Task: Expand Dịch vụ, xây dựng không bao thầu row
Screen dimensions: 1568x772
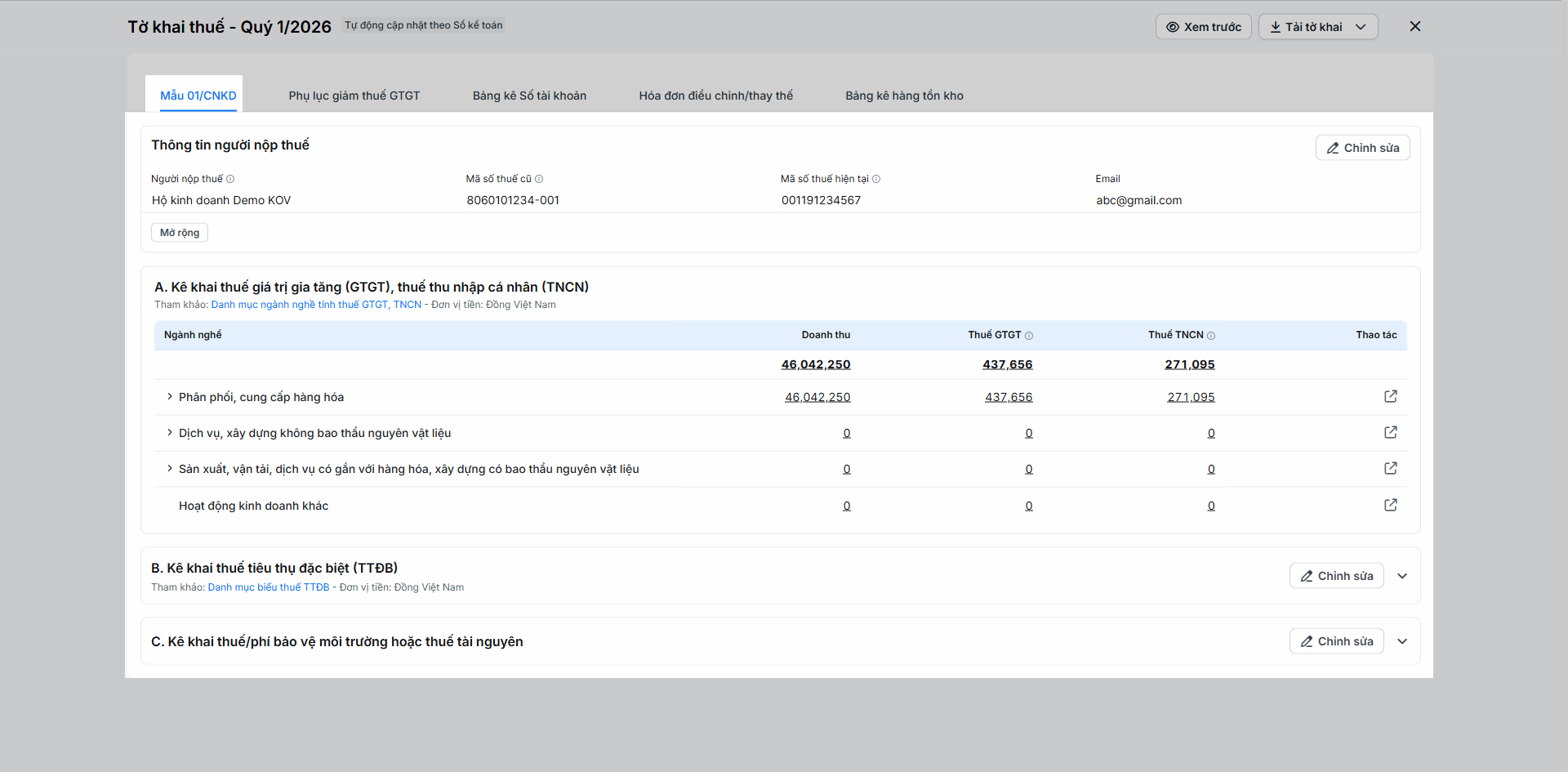Action: 170,433
